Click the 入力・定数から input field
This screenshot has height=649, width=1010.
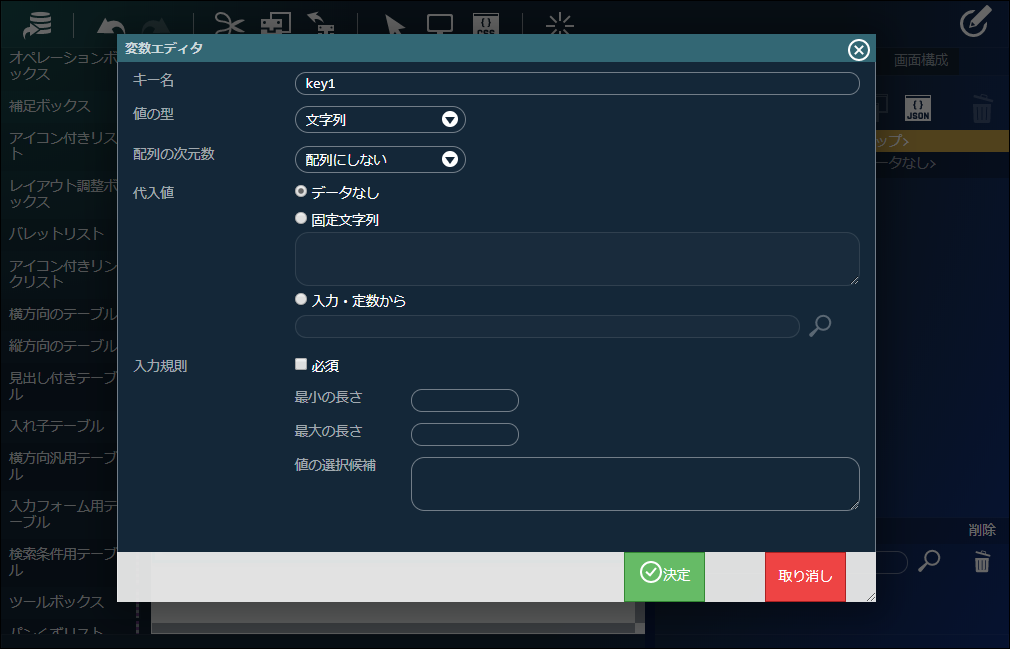(x=548, y=326)
